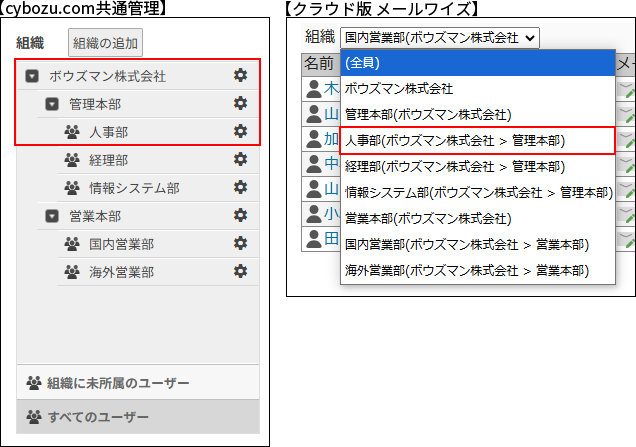
Task: Click group icon of すべてのユーザー
Action: pyautogui.click(x=34, y=417)
